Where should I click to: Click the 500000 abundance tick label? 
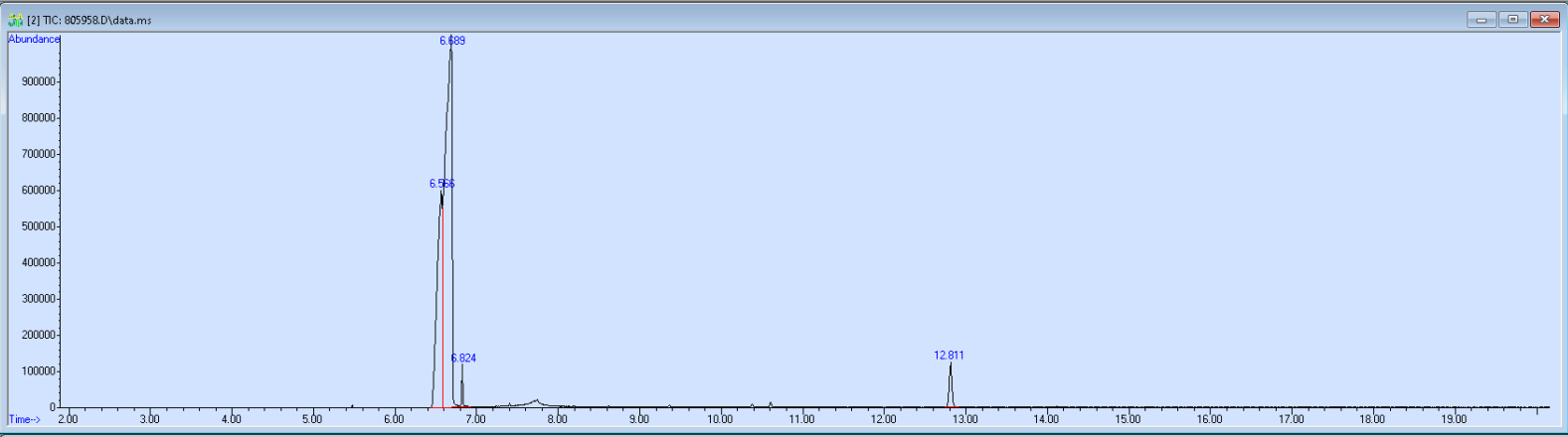(39, 226)
